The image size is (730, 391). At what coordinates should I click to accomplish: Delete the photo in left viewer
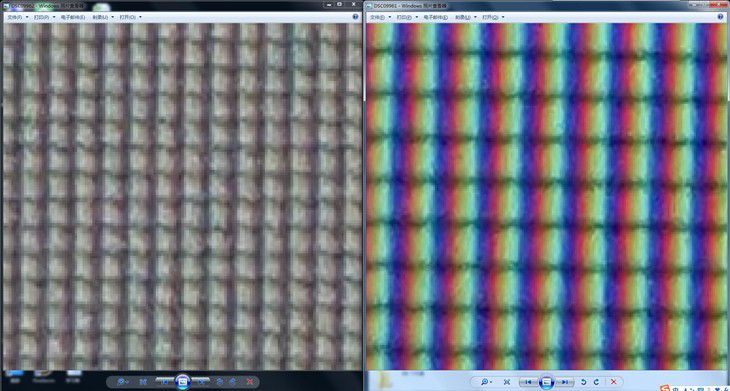tap(250, 382)
